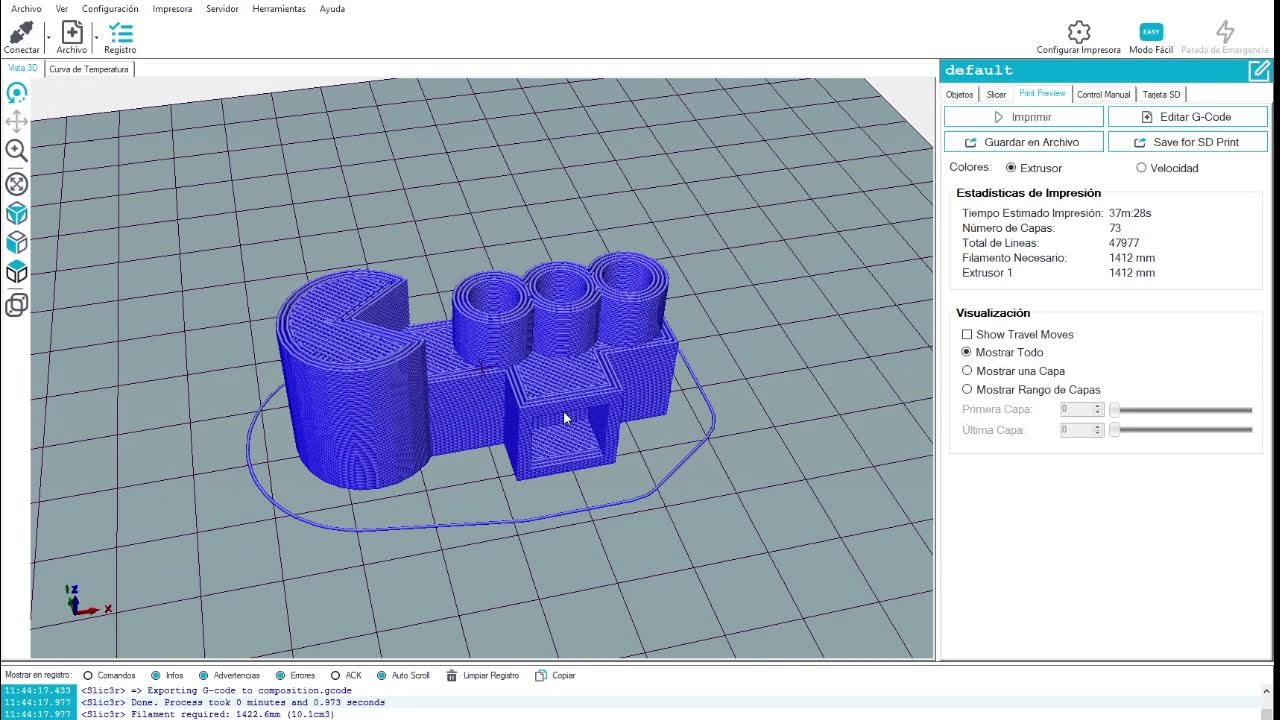Click the Guardar en Archivo button
The image size is (1280, 720).
coord(1024,142)
